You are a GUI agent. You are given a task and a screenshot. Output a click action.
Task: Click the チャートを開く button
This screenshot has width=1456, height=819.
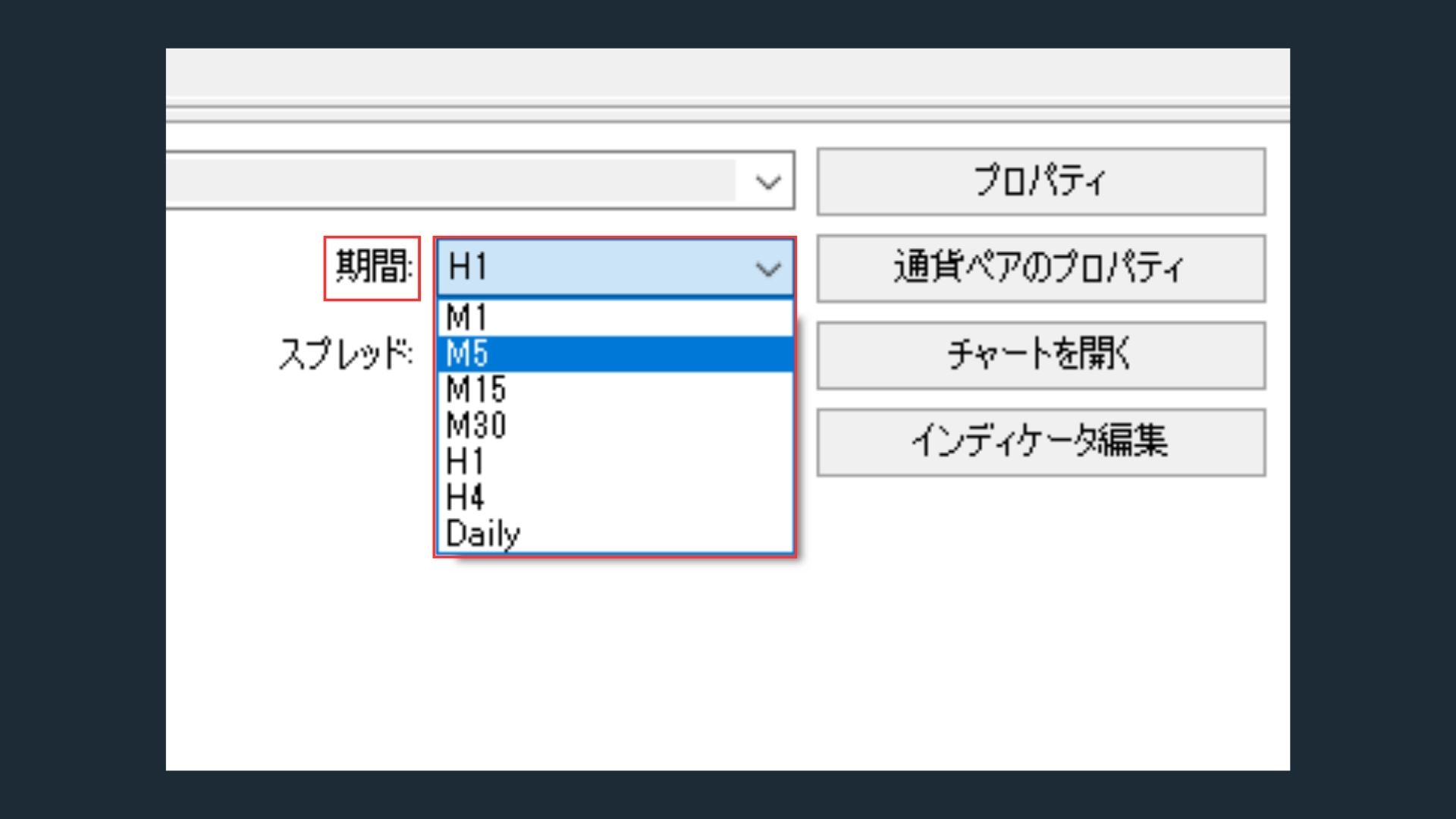point(1041,356)
